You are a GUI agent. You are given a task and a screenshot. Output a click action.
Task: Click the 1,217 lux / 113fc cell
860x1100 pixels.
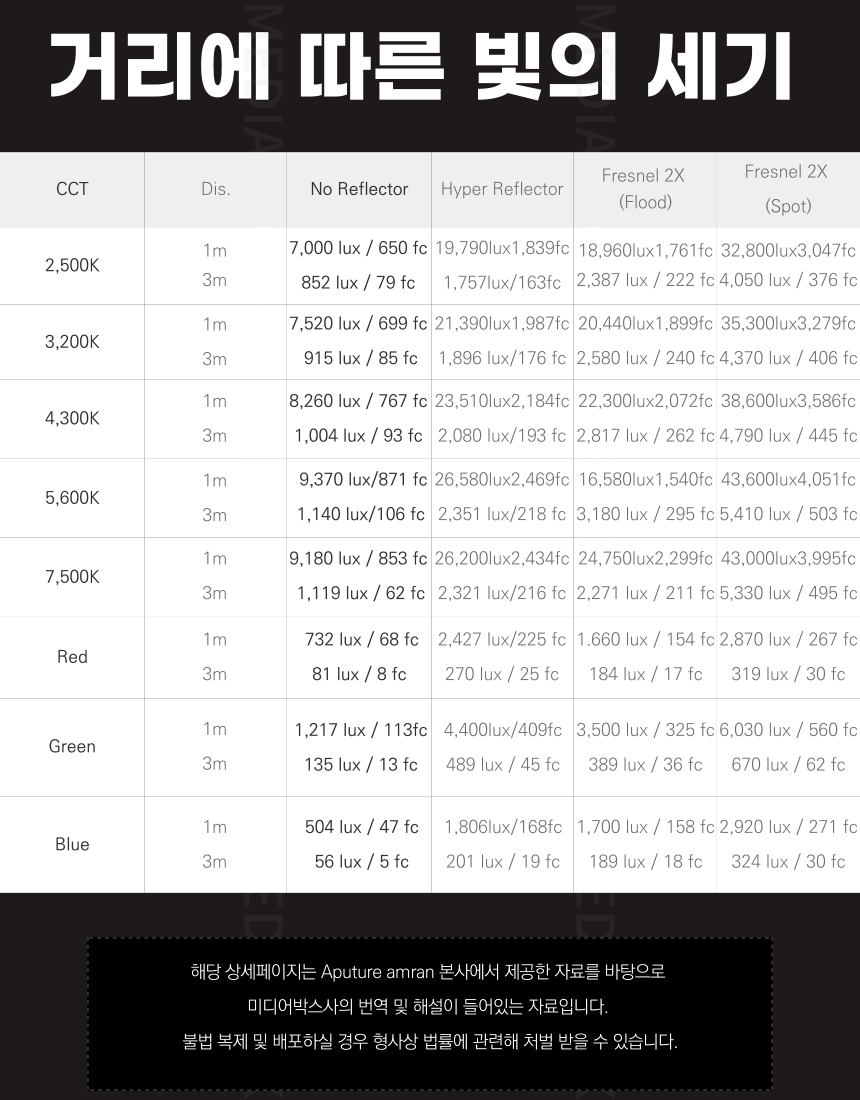pos(361,730)
